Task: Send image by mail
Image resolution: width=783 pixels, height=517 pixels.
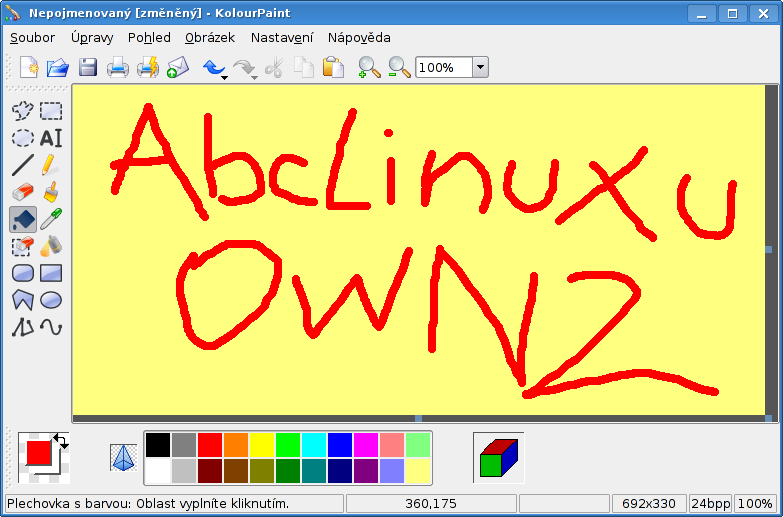Action: [x=178, y=67]
